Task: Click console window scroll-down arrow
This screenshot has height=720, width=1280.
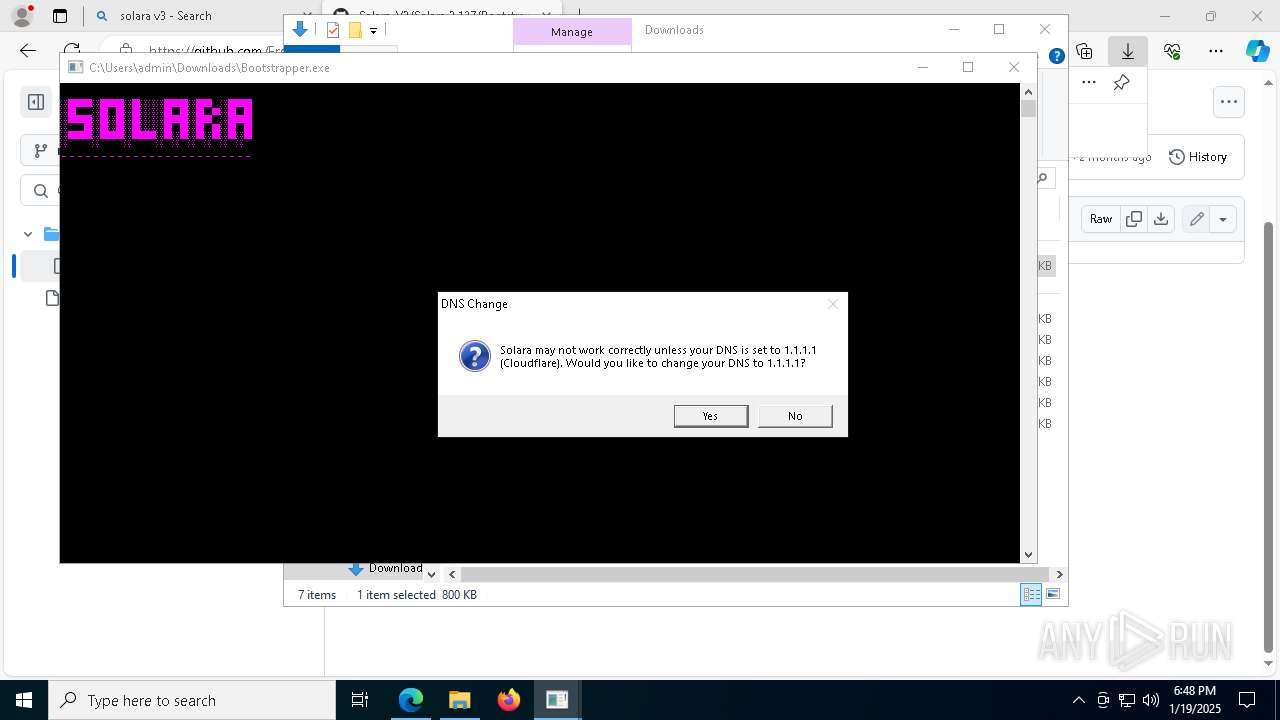Action: [x=1028, y=555]
